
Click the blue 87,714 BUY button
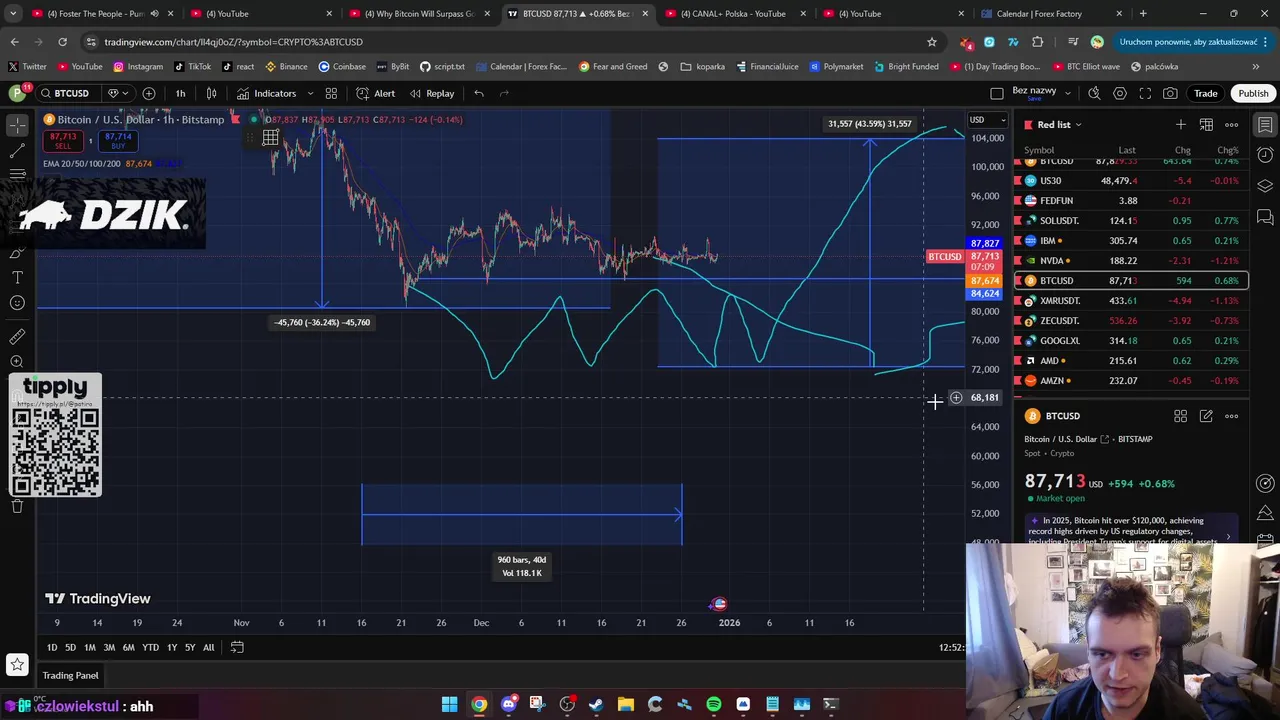118,140
